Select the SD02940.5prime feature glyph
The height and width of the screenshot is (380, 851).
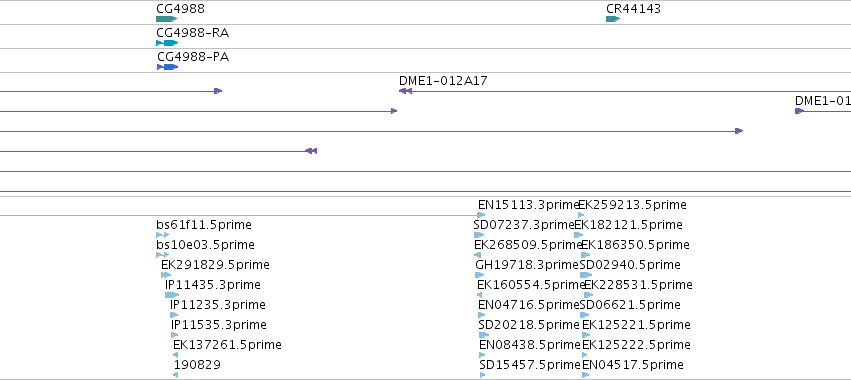click(586, 275)
